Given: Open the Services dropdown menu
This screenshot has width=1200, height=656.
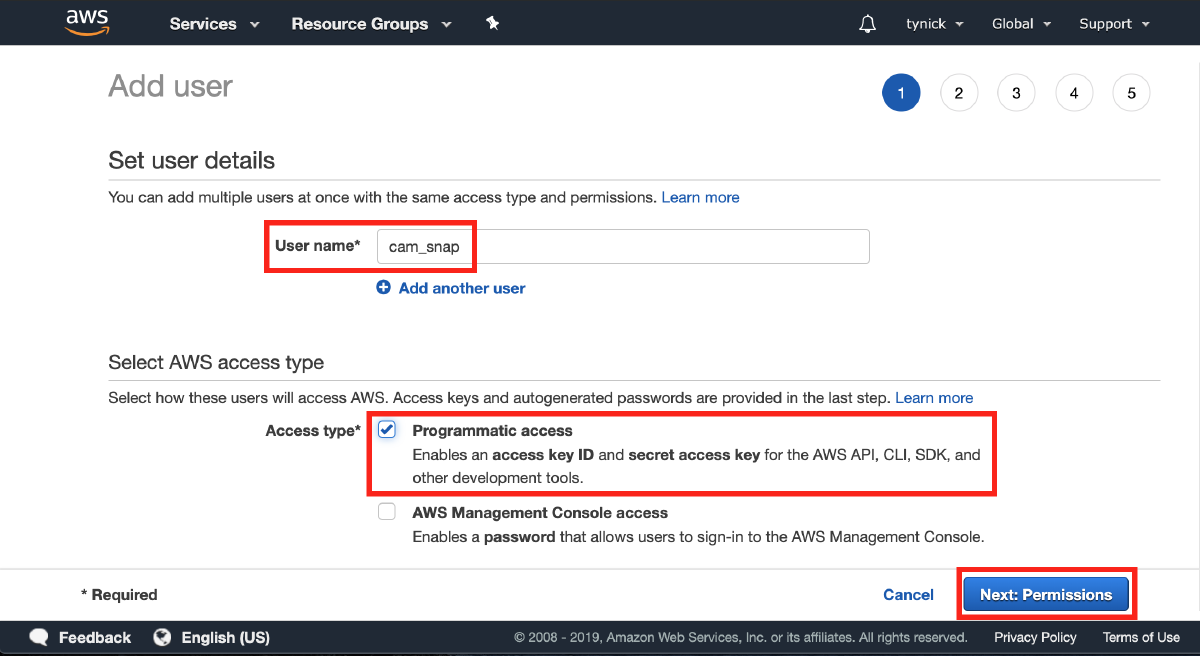Looking at the screenshot, I should [x=214, y=24].
